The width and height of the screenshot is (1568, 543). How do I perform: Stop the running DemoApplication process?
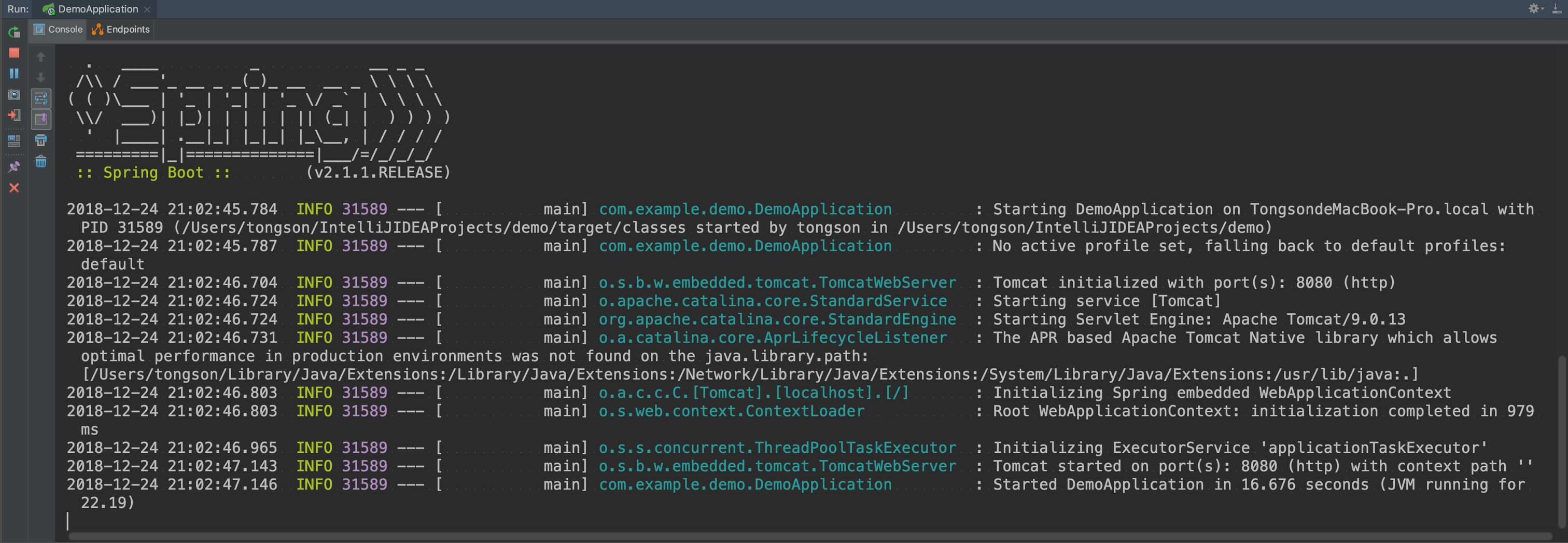pyautogui.click(x=14, y=53)
